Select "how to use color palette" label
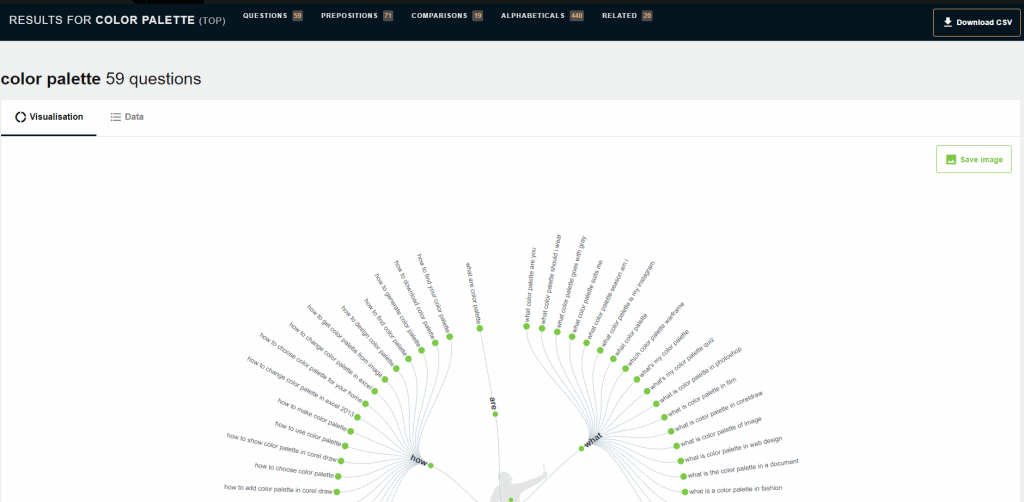 [309, 432]
